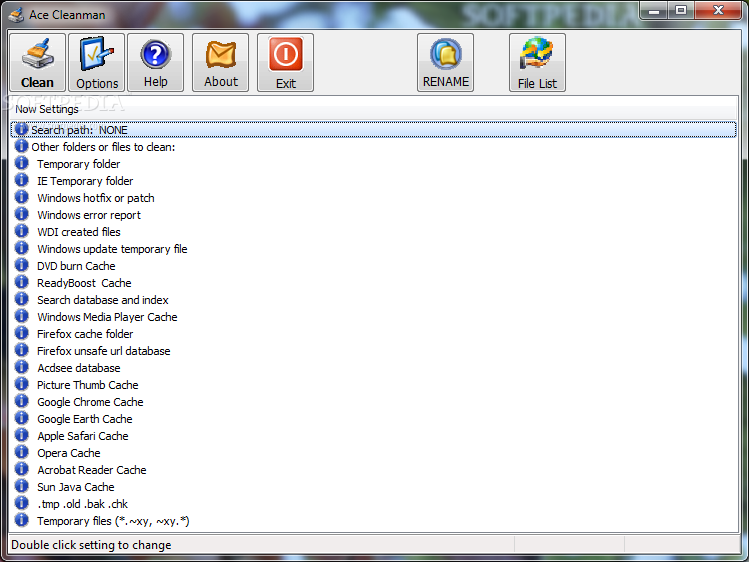Select 'Firefox cache folder' entry
The image size is (749, 562).
click(85, 334)
